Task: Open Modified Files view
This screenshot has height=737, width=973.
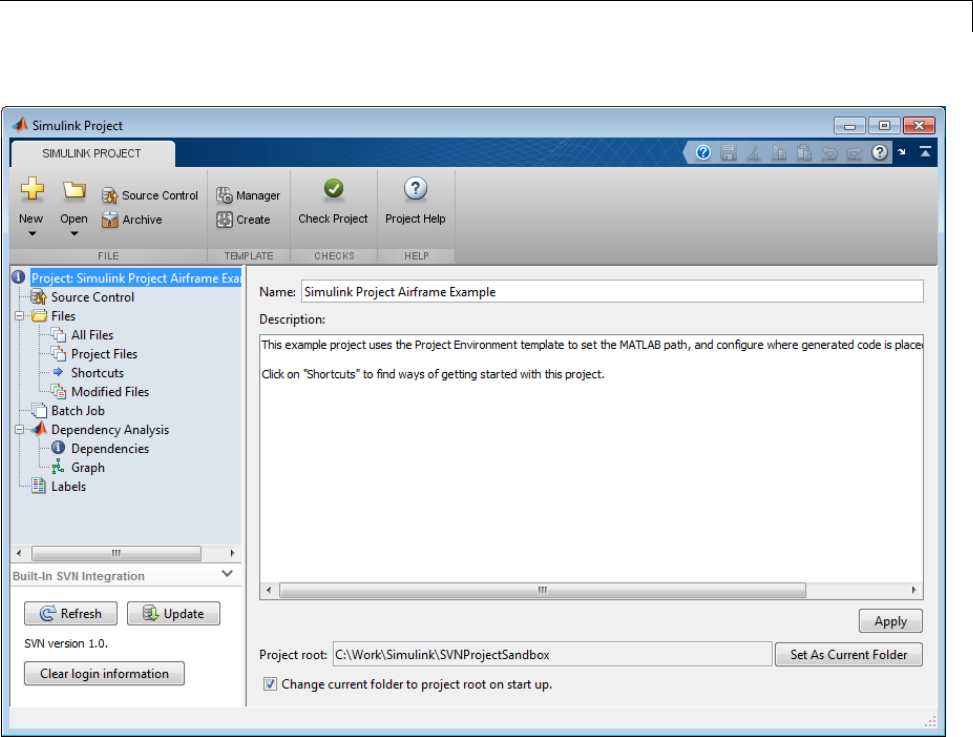Action: pyautogui.click(x=110, y=391)
